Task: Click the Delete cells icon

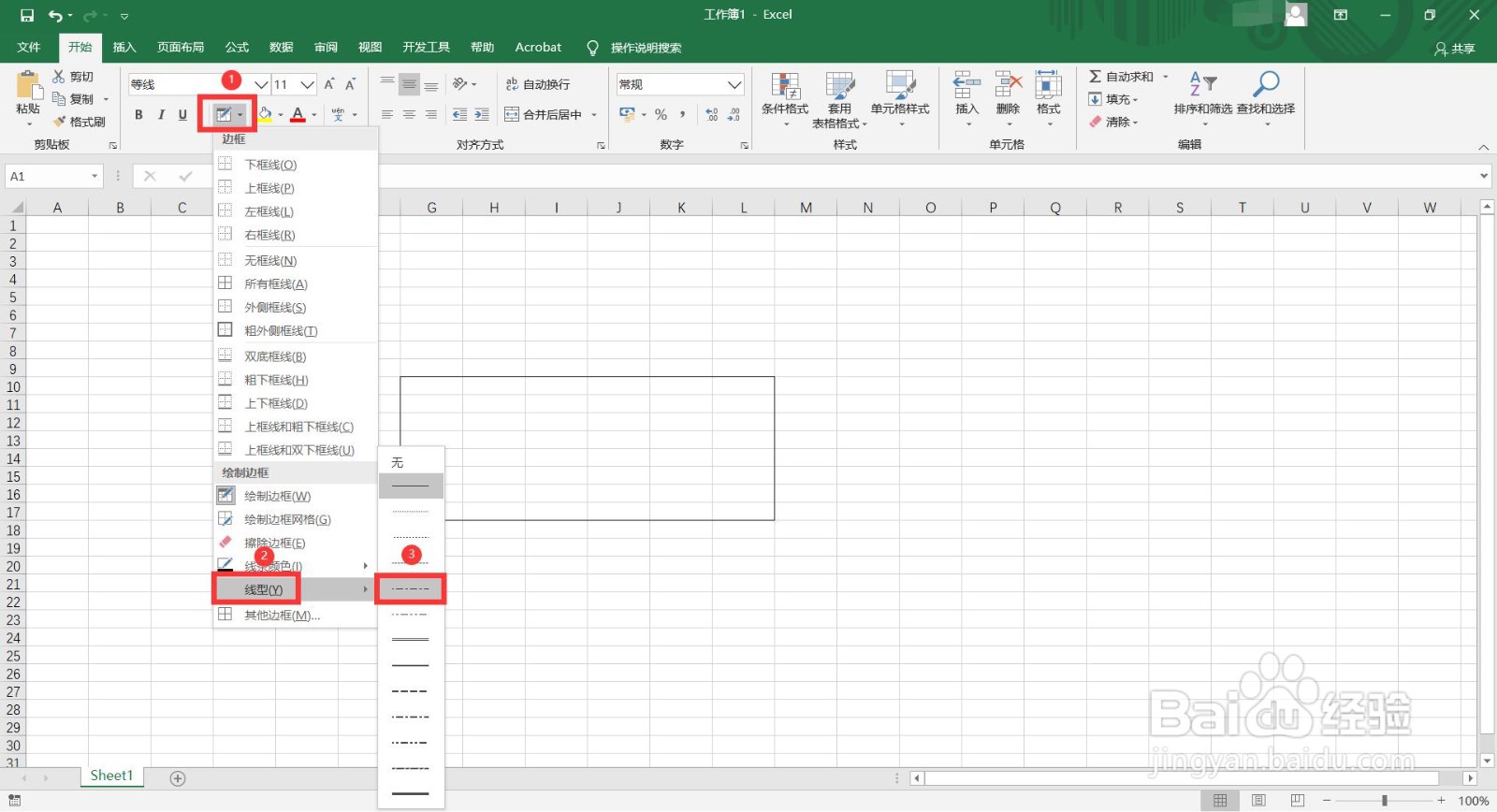Action: [1008, 85]
